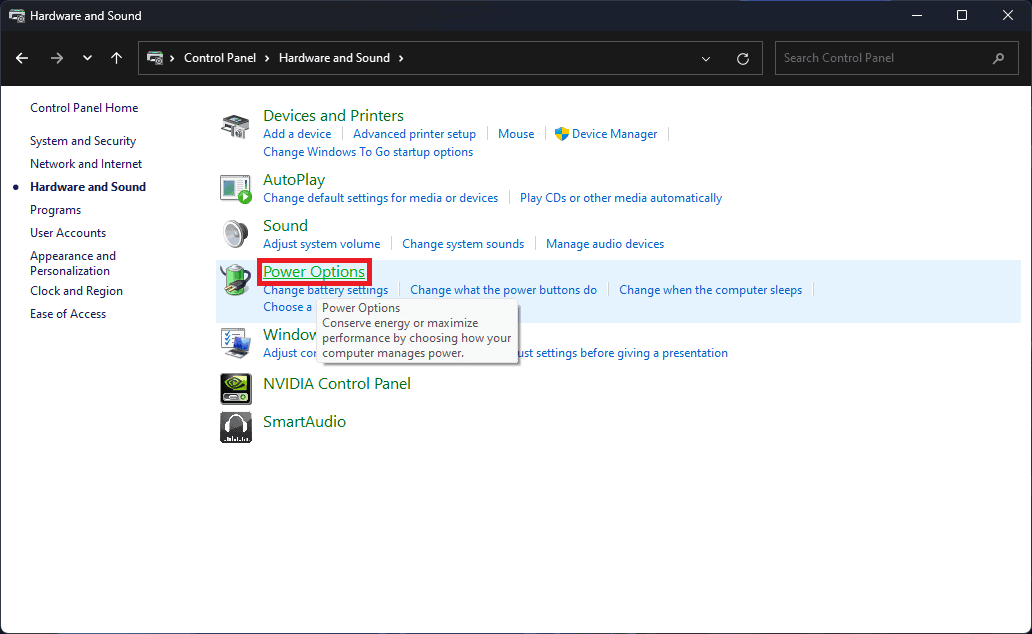Click the NVIDIA Control Panel icon
The width and height of the screenshot is (1032, 634).
pyautogui.click(x=235, y=388)
